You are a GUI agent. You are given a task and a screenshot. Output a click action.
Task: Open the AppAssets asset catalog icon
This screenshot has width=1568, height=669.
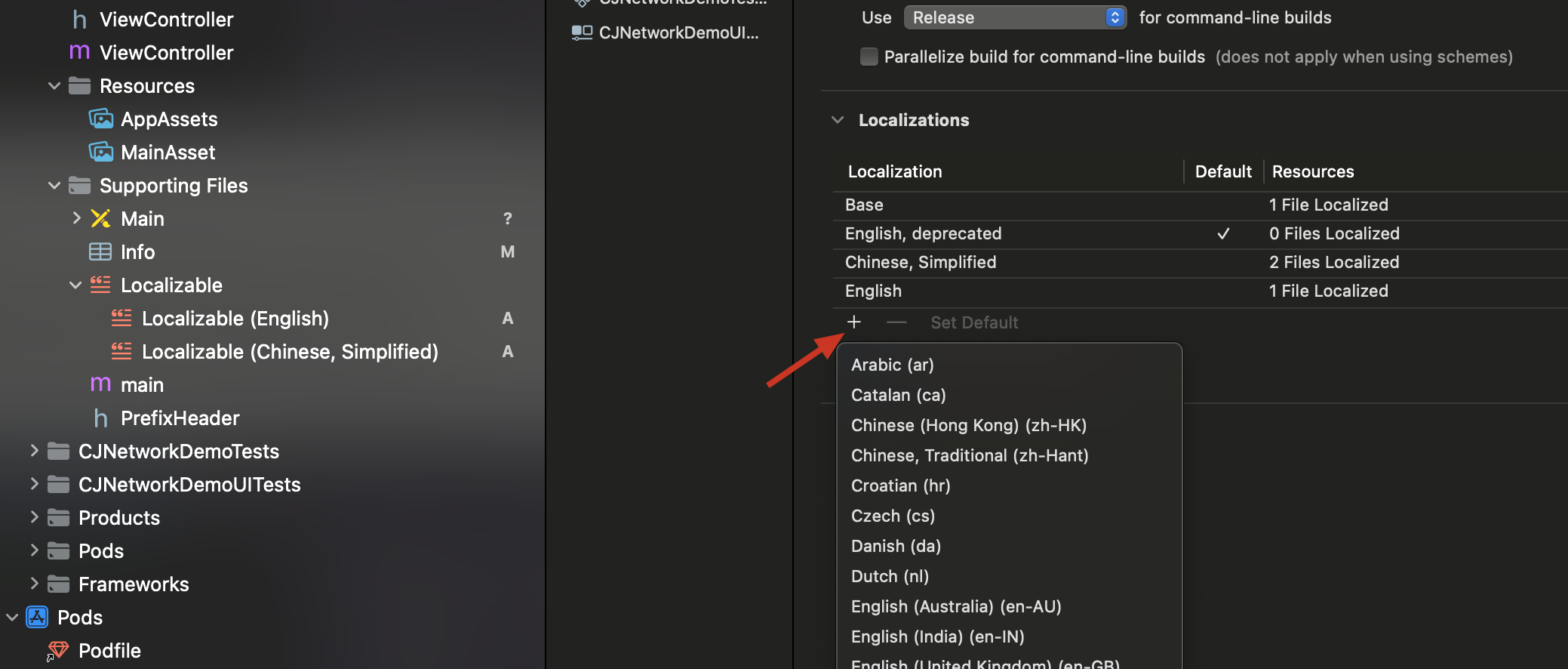[x=101, y=119]
